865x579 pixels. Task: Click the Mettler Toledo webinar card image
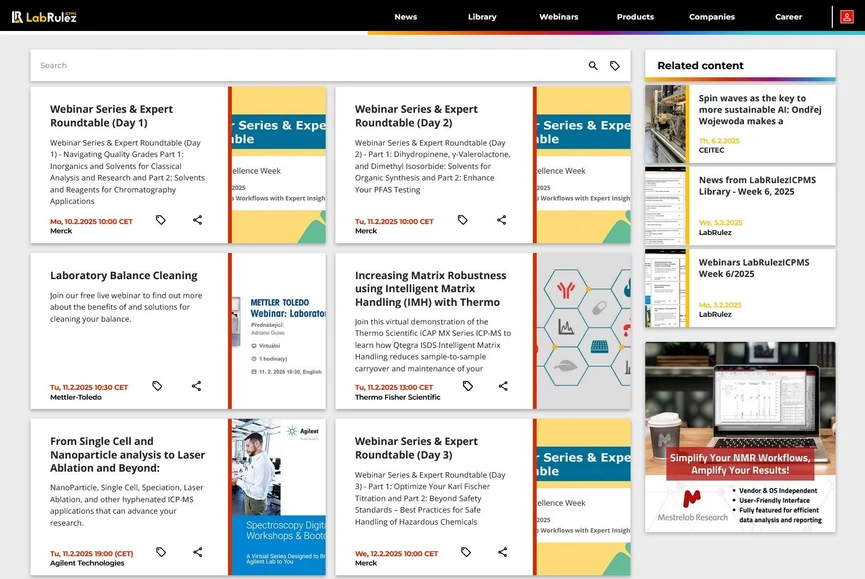[x=279, y=331]
